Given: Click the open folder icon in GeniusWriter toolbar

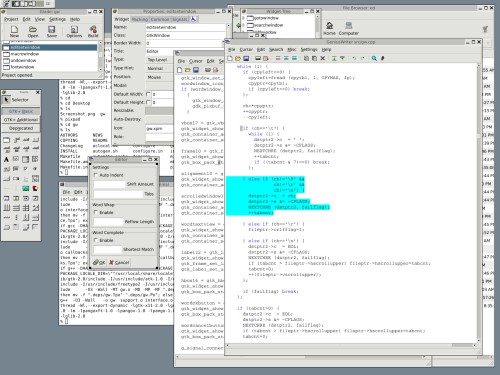Looking at the screenshot, I should pos(238,58).
